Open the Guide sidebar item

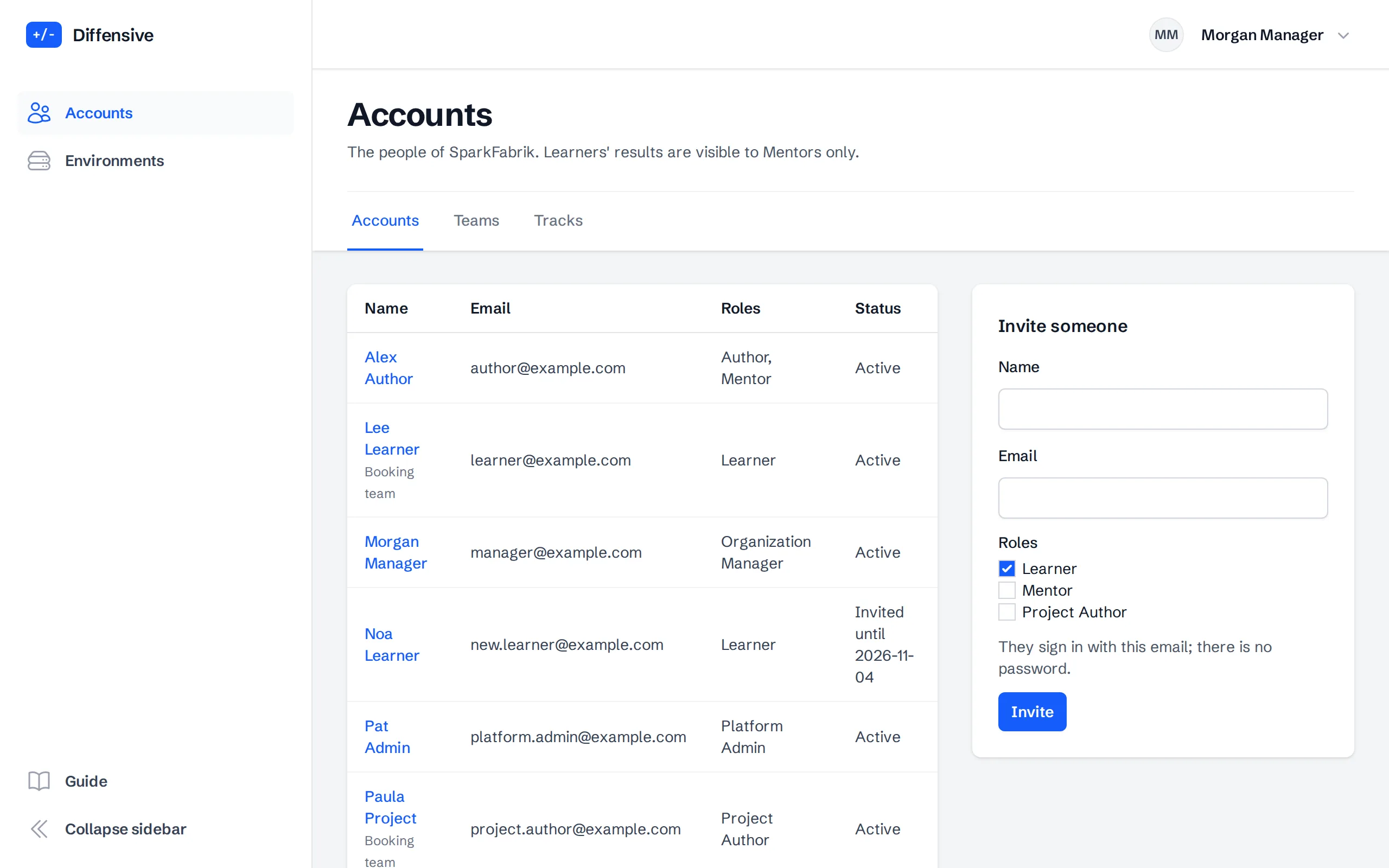(x=155, y=781)
